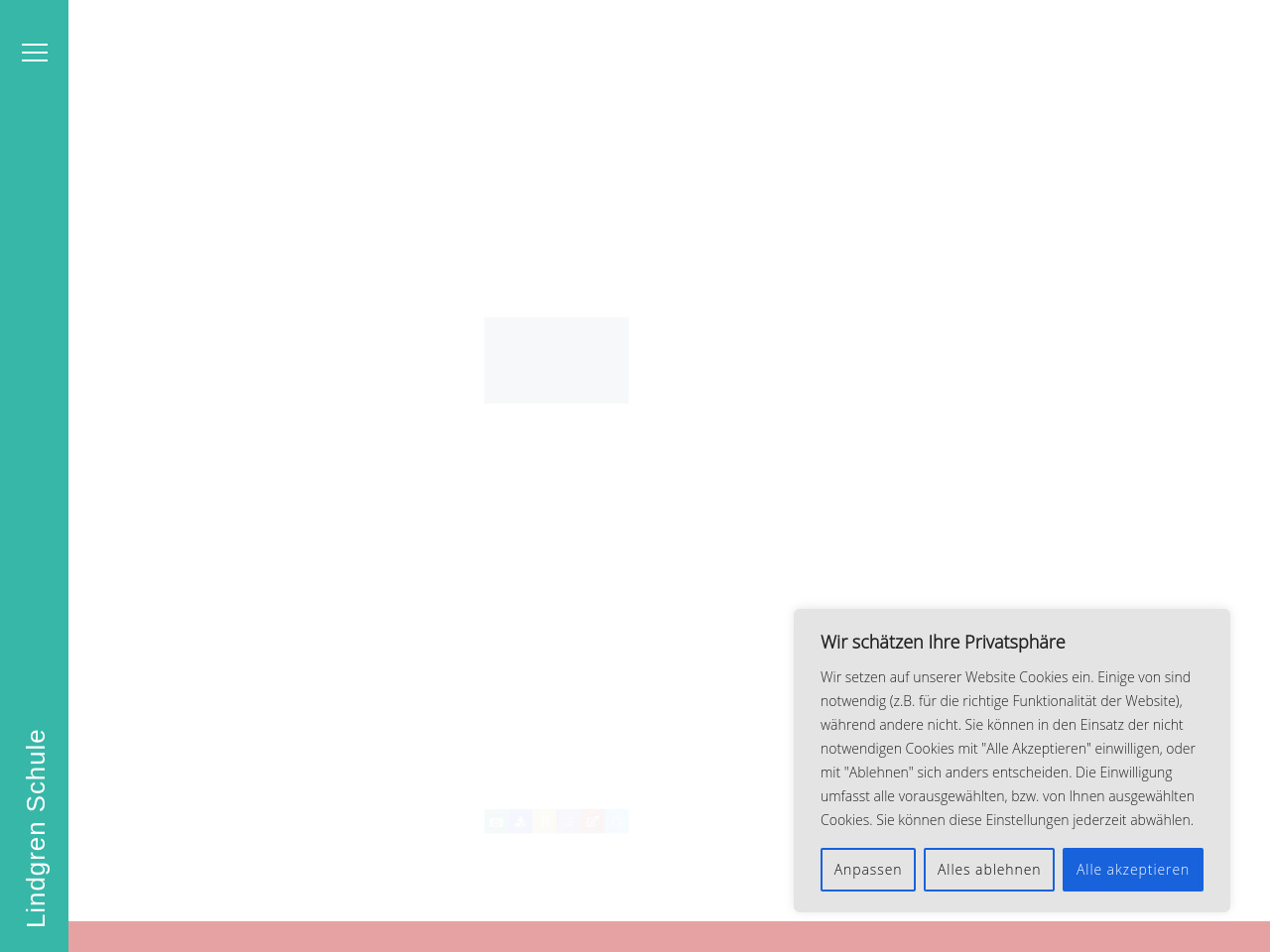Click the gray cookie banner background beside heading
Screen dimensions: 1270x952
[1141, 640]
